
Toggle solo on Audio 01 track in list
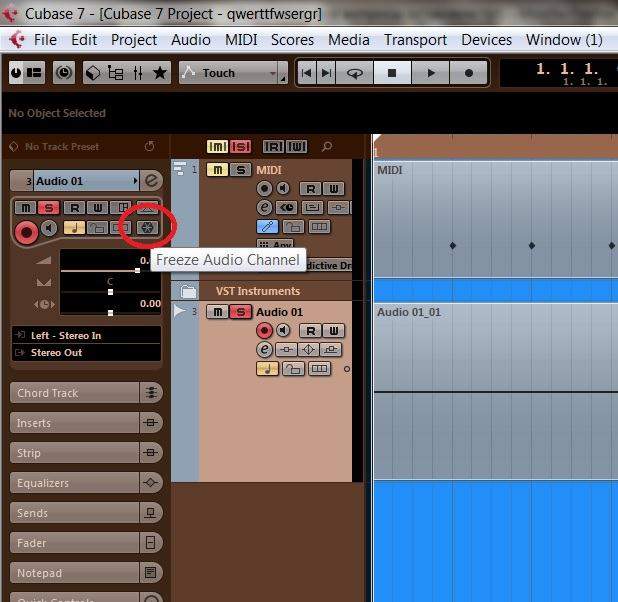240,312
